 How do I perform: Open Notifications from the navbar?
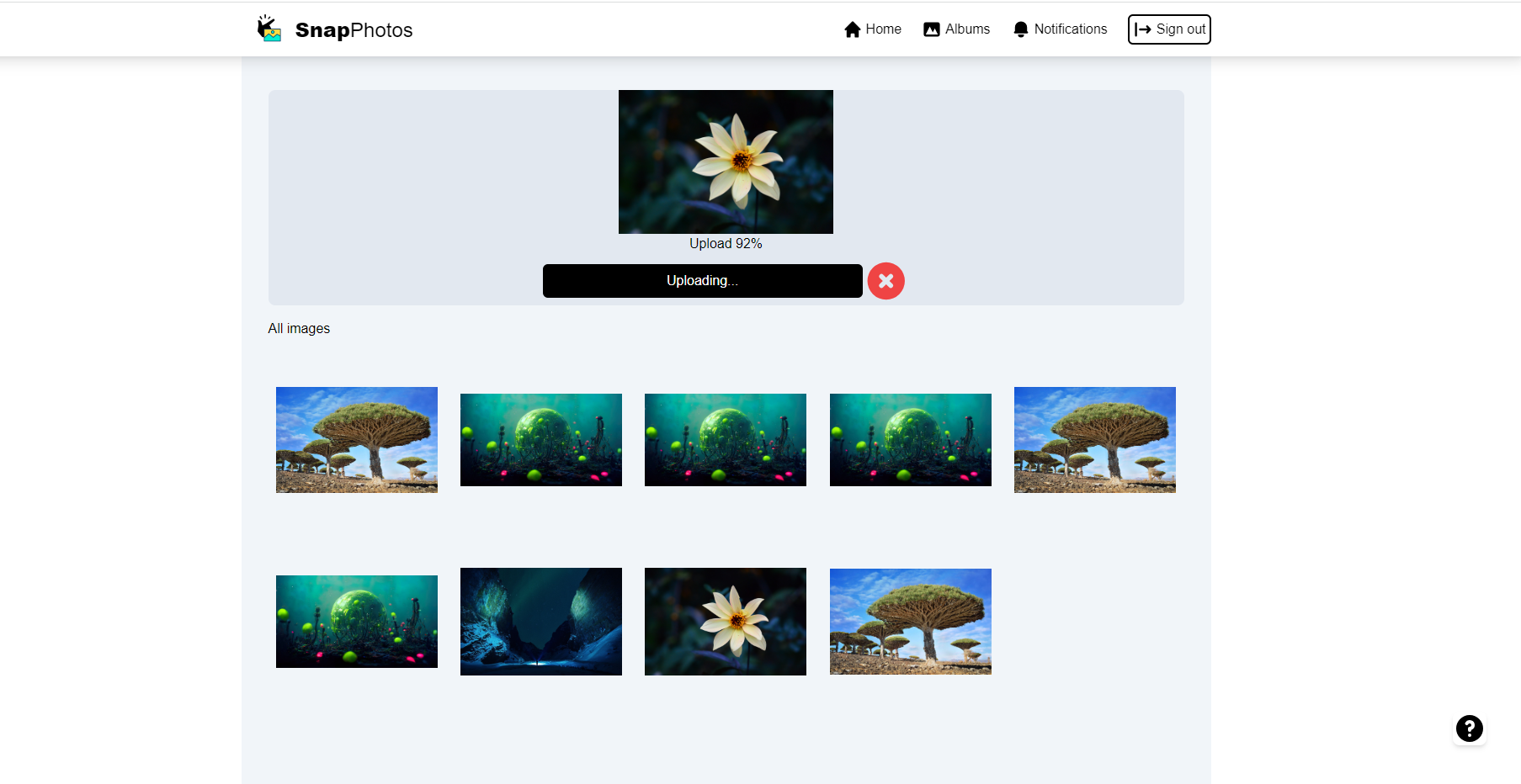(x=1060, y=29)
